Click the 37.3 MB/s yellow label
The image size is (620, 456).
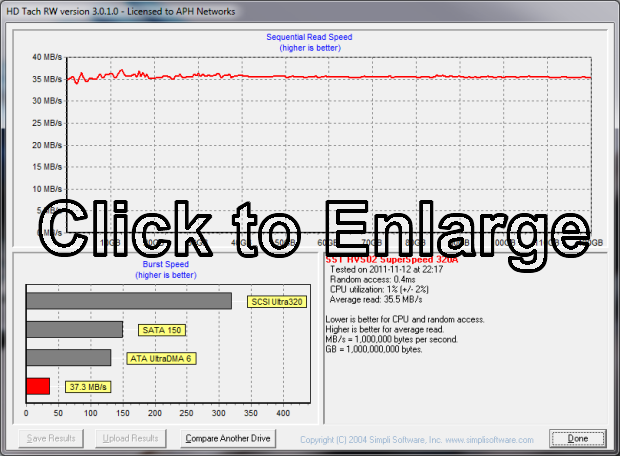pyautogui.click(x=88, y=386)
